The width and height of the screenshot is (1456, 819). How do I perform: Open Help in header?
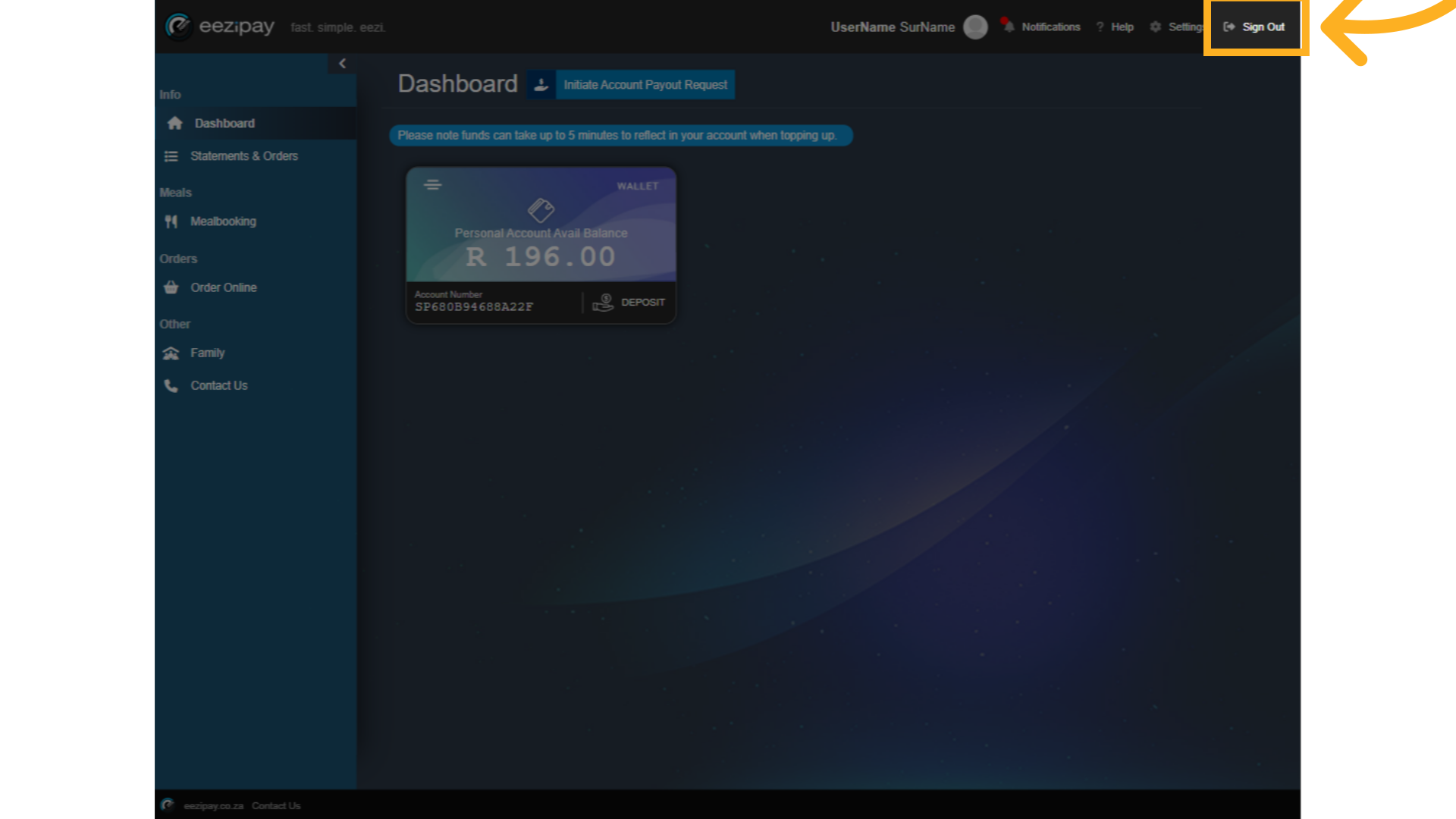click(1122, 27)
